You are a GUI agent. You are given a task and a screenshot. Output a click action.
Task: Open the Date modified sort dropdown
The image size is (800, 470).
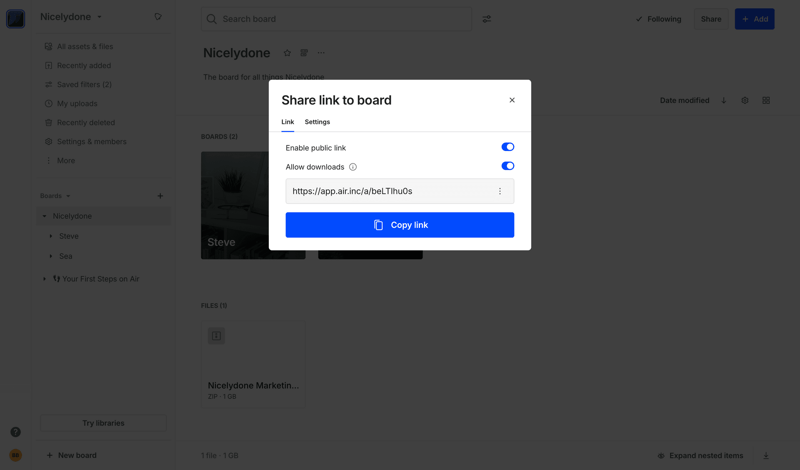click(x=684, y=101)
